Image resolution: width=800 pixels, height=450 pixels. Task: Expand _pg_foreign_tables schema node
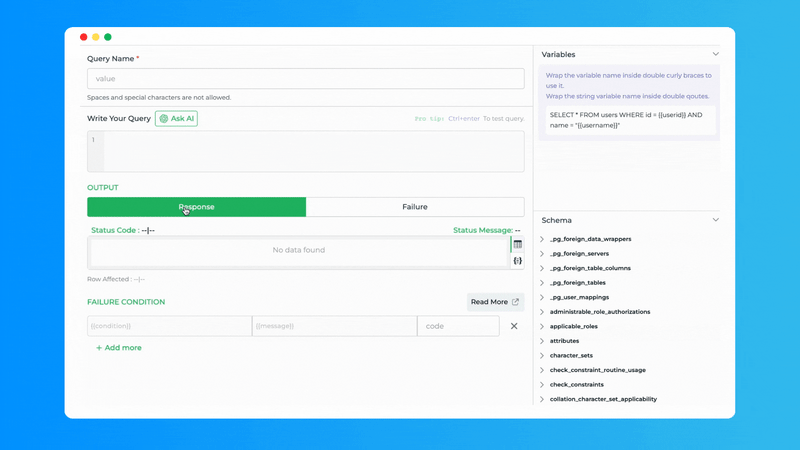[x=542, y=283]
